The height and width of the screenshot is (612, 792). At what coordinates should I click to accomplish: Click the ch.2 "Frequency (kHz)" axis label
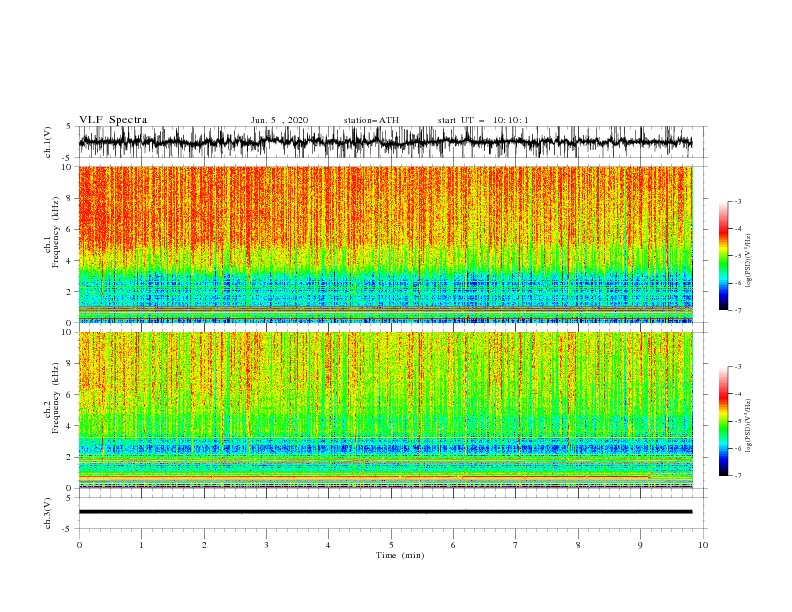pyautogui.click(x=56, y=398)
